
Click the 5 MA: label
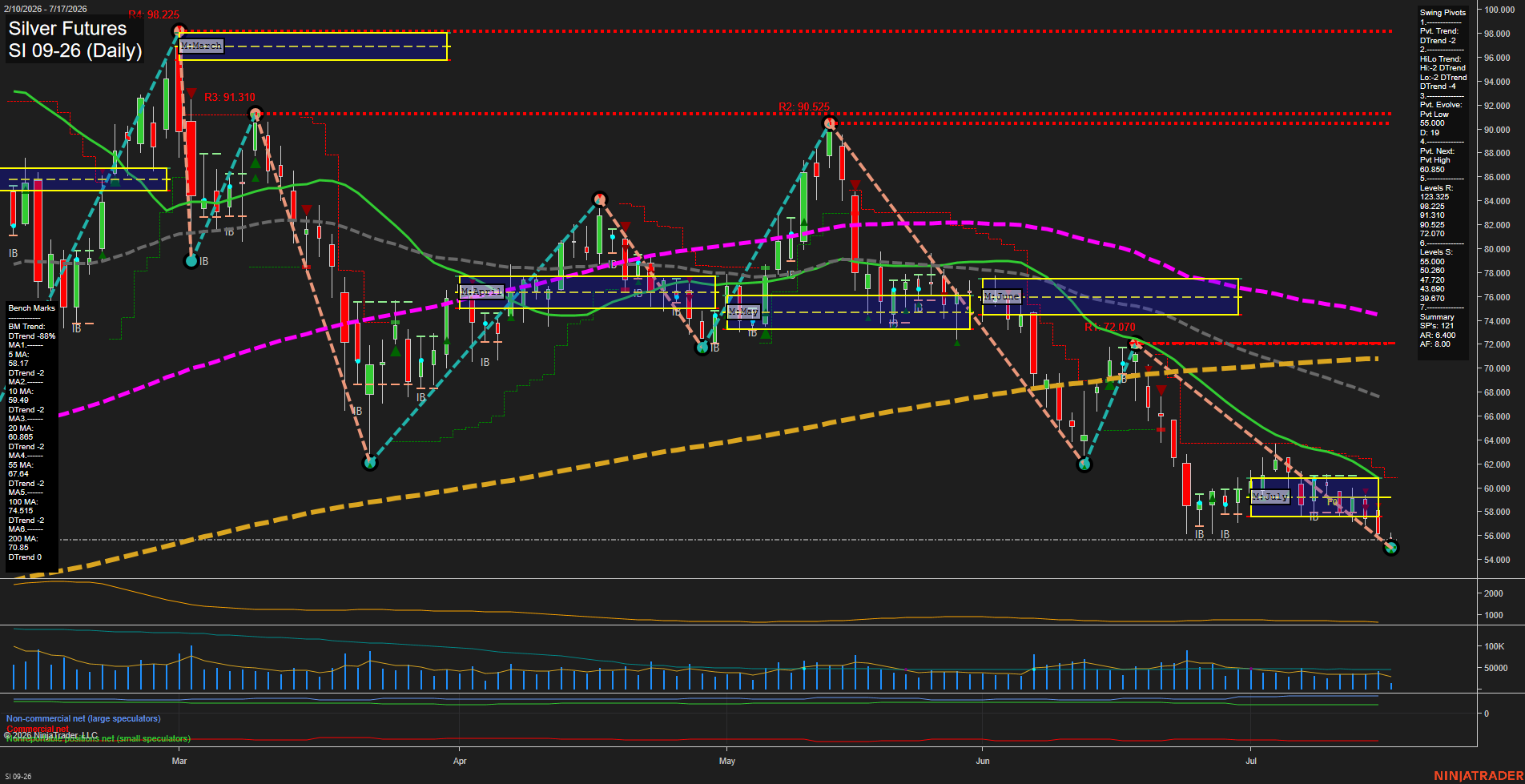(18, 355)
